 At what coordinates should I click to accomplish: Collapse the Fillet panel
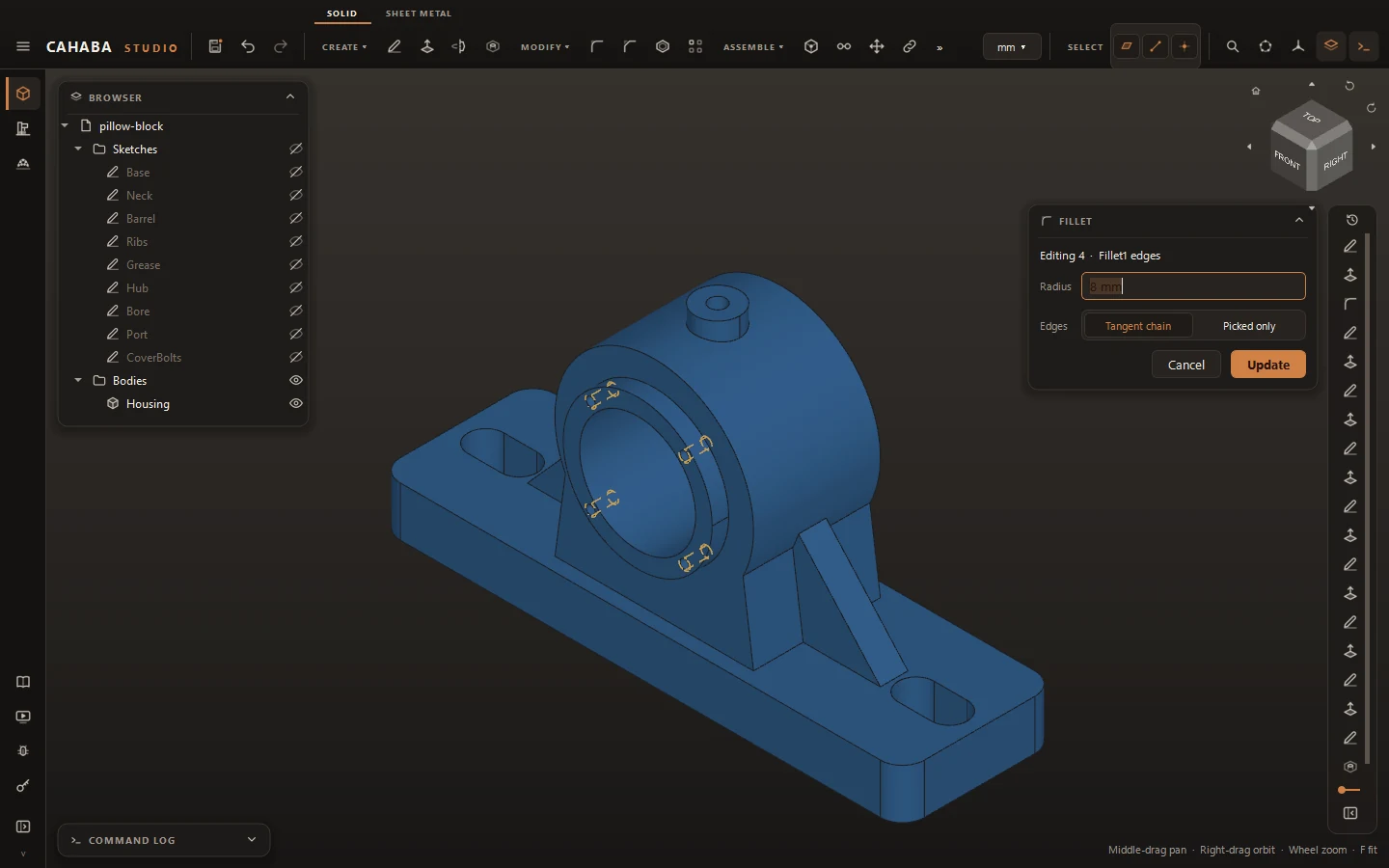pos(1299,220)
